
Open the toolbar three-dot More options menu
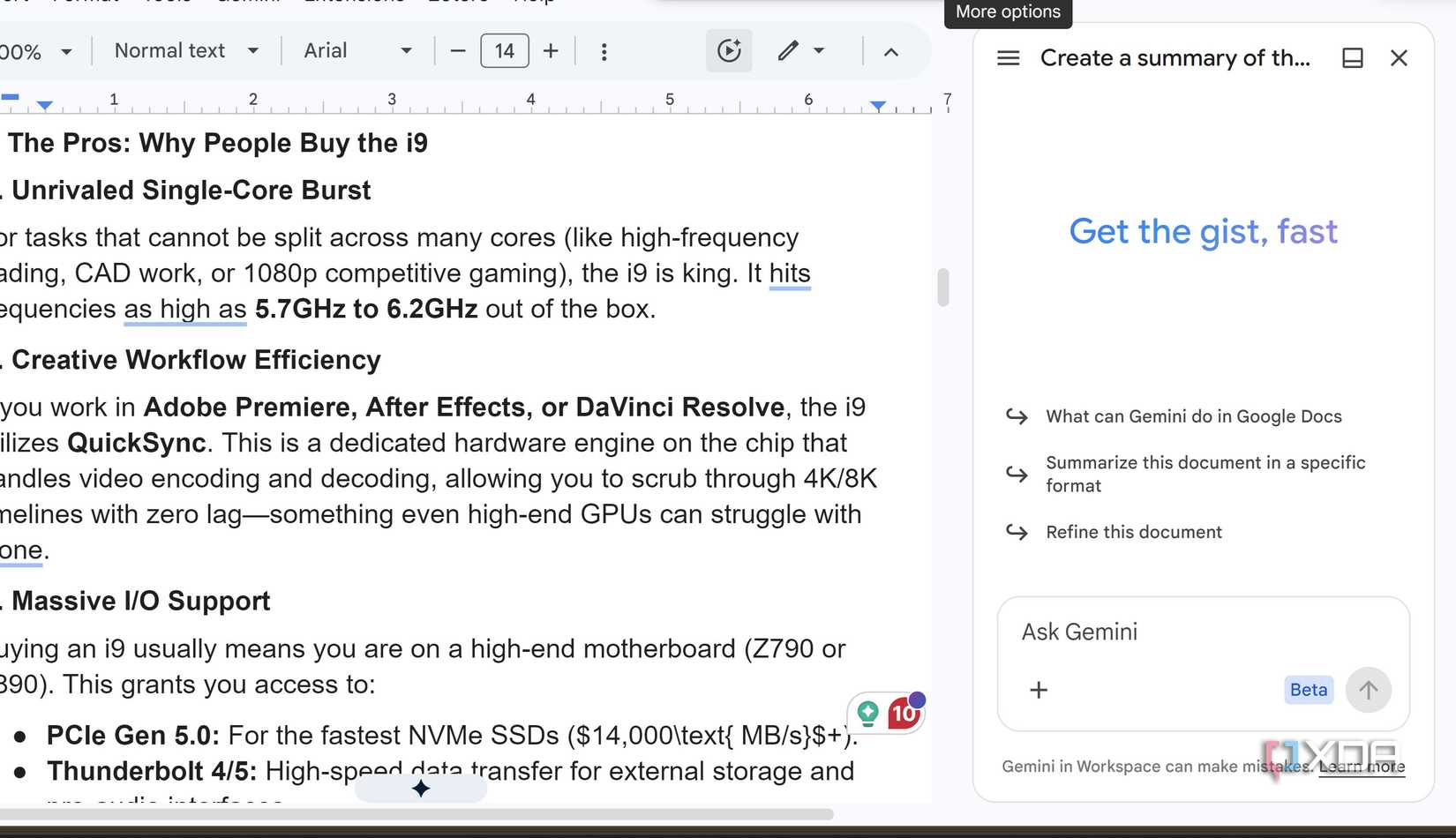click(x=604, y=51)
